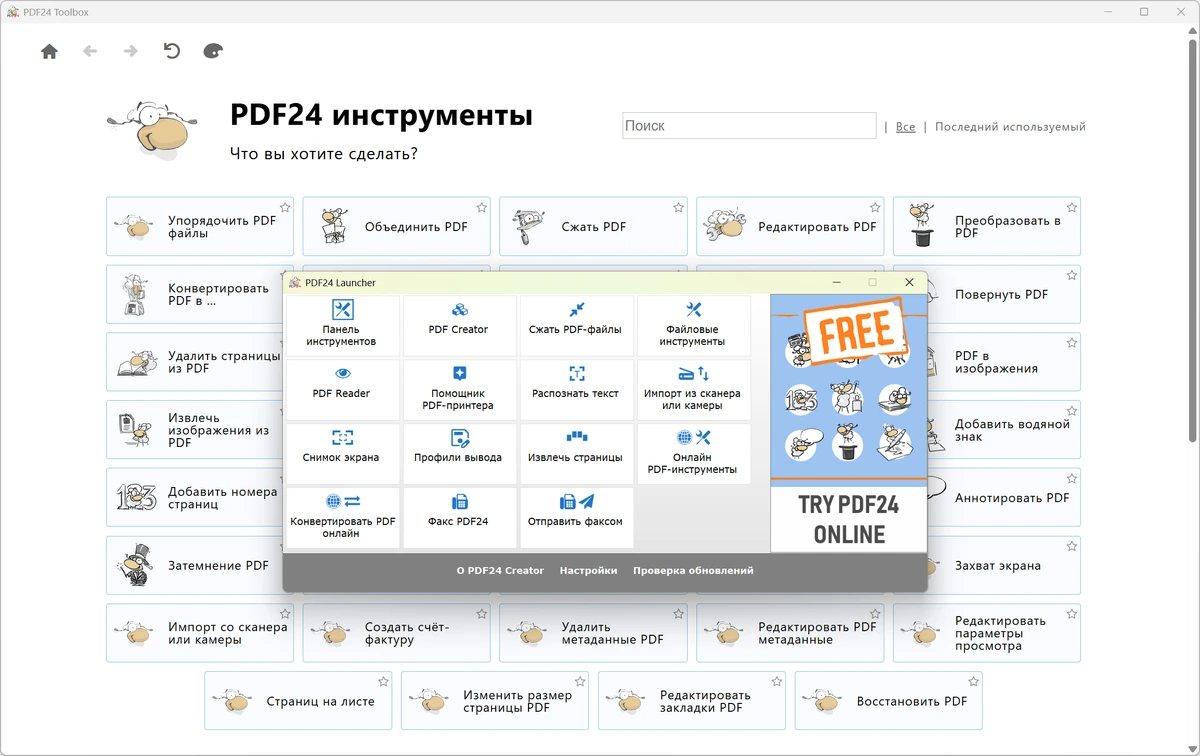Open Отправить факсом tile
Viewport: 1200px width, 756px height.
[576, 517]
